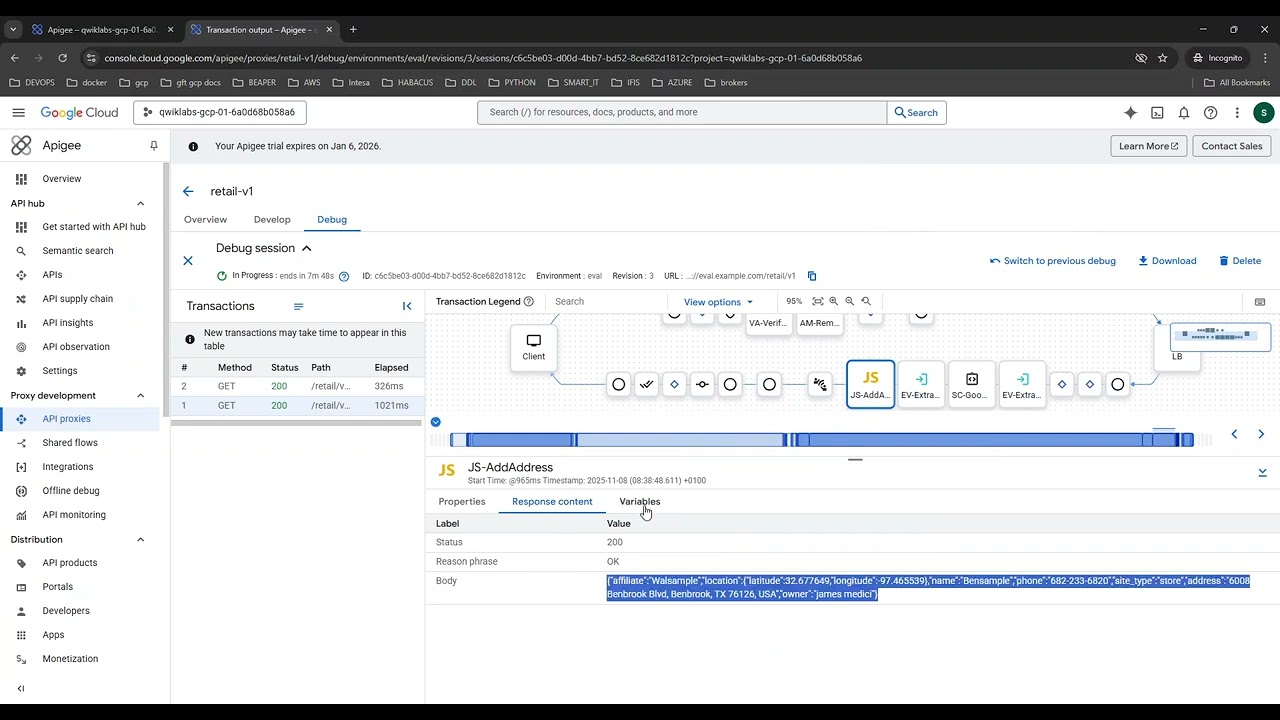1280x720 pixels.
Task: Select transaction 1 GET 1021ms
Action: pos(297,406)
